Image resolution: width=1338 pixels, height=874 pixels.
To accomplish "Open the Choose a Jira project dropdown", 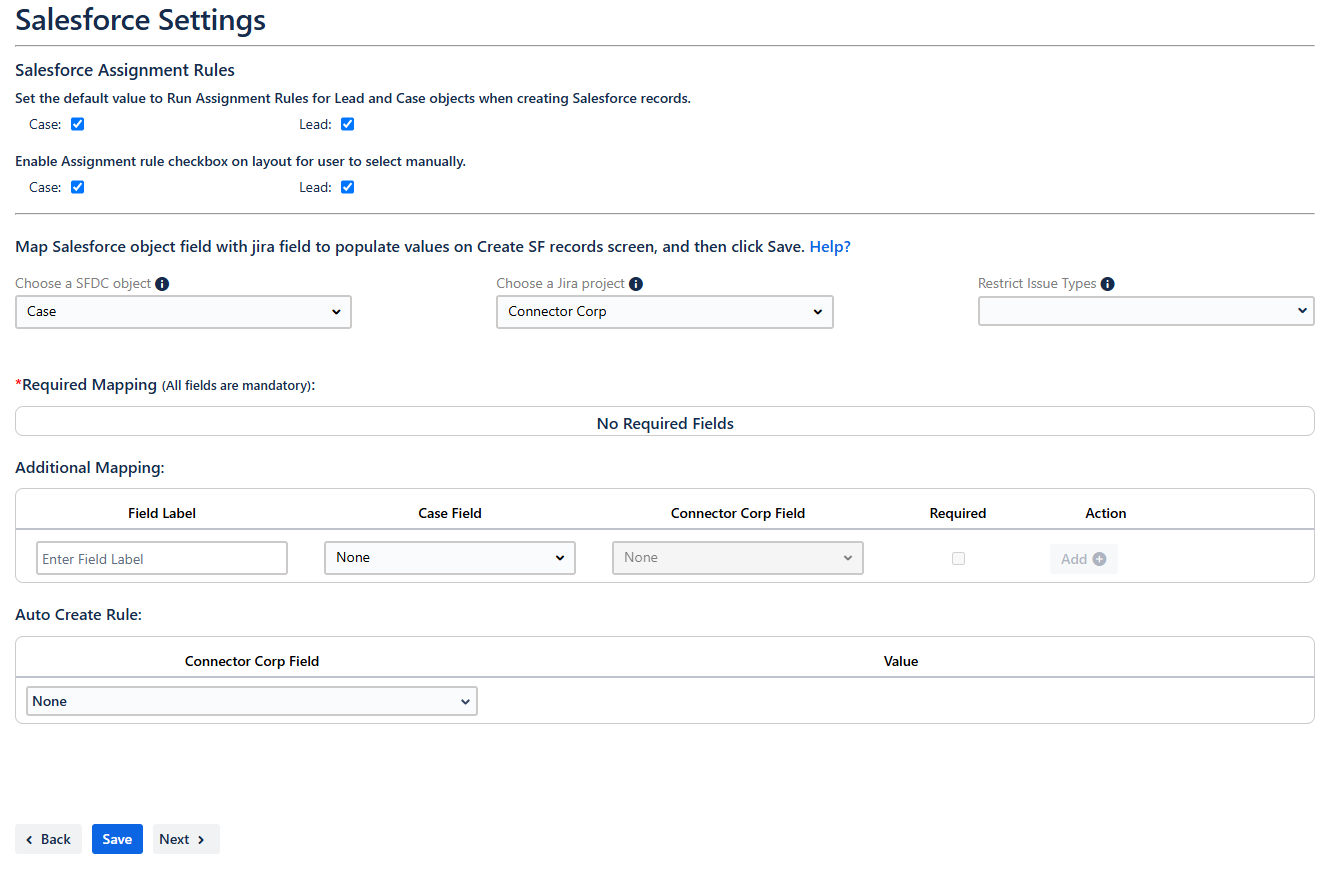I will click(x=664, y=312).
